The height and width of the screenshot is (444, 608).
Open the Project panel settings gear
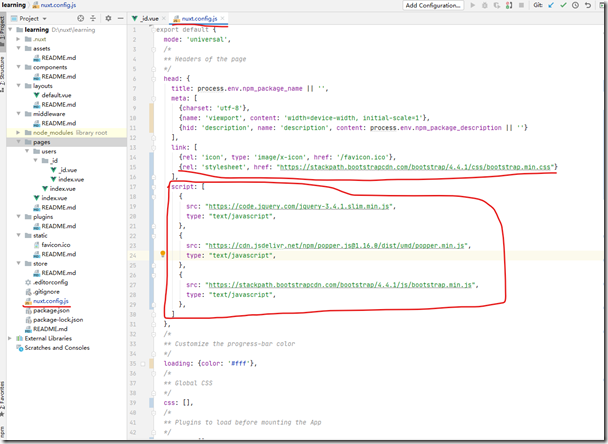[108, 18]
